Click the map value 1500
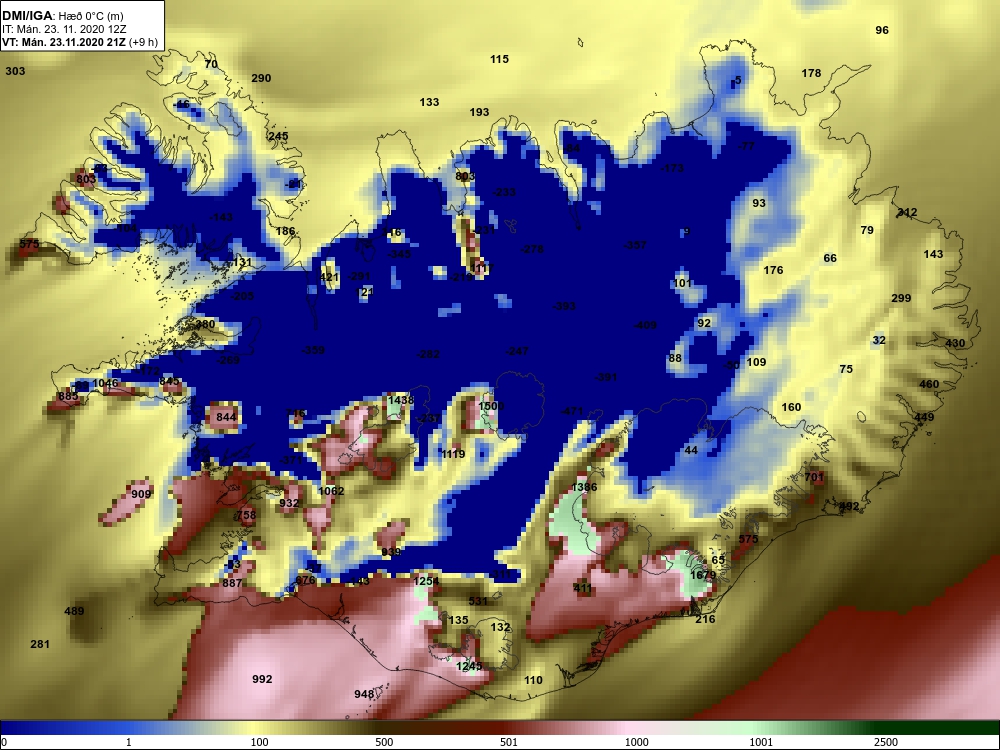The height and width of the screenshot is (750, 1000). tap(490, 406)
